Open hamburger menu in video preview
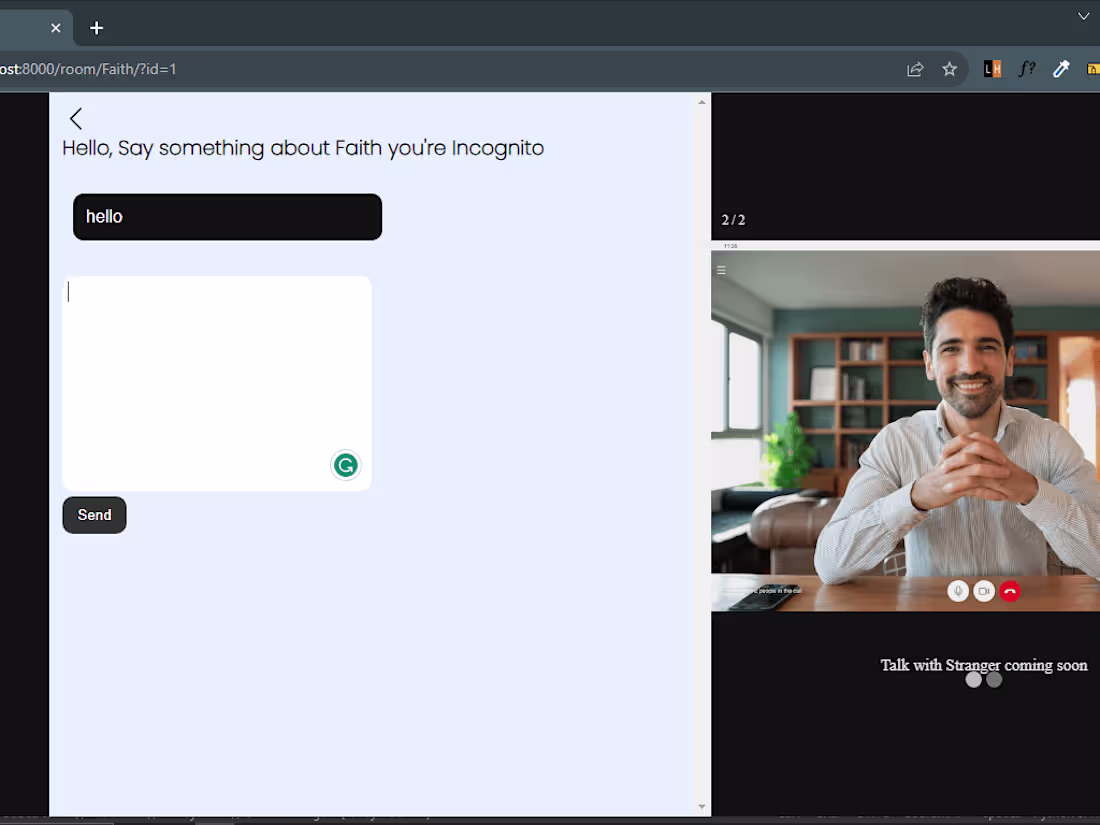The height and width of the screenshot is (825, 1100). [x=721, y=270]
